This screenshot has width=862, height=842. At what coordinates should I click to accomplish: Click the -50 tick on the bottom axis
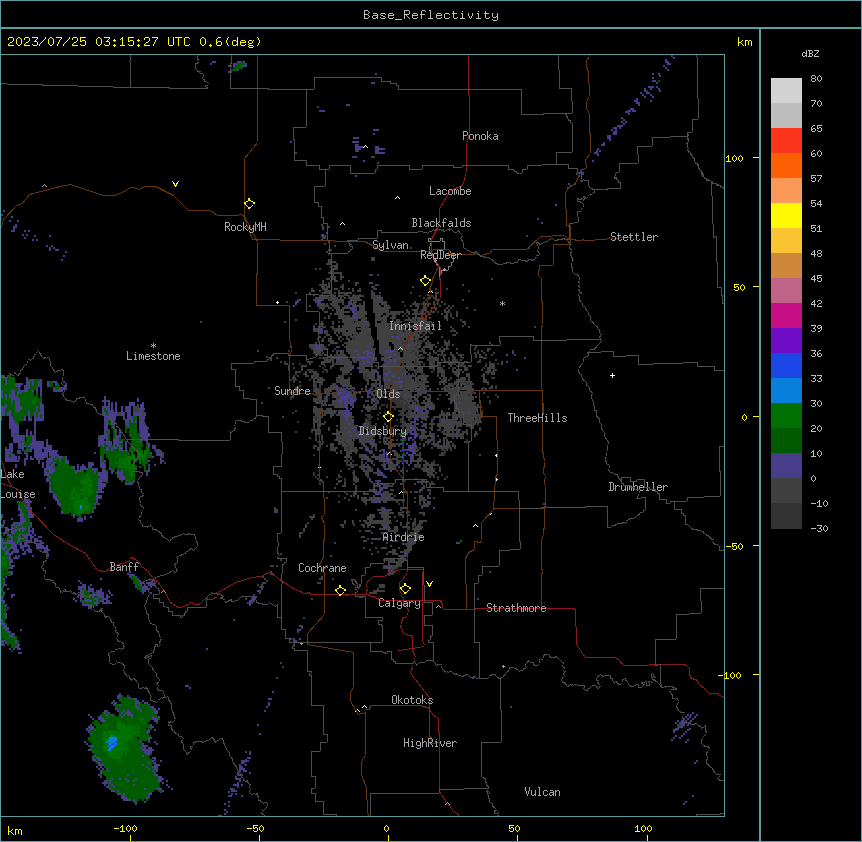(x=255, y=828)
